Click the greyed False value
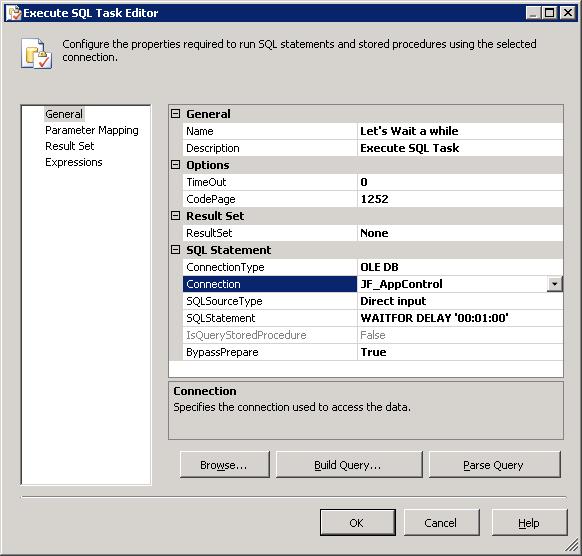The width and height of the screenshot is (582, 556). tap(460, 335)
